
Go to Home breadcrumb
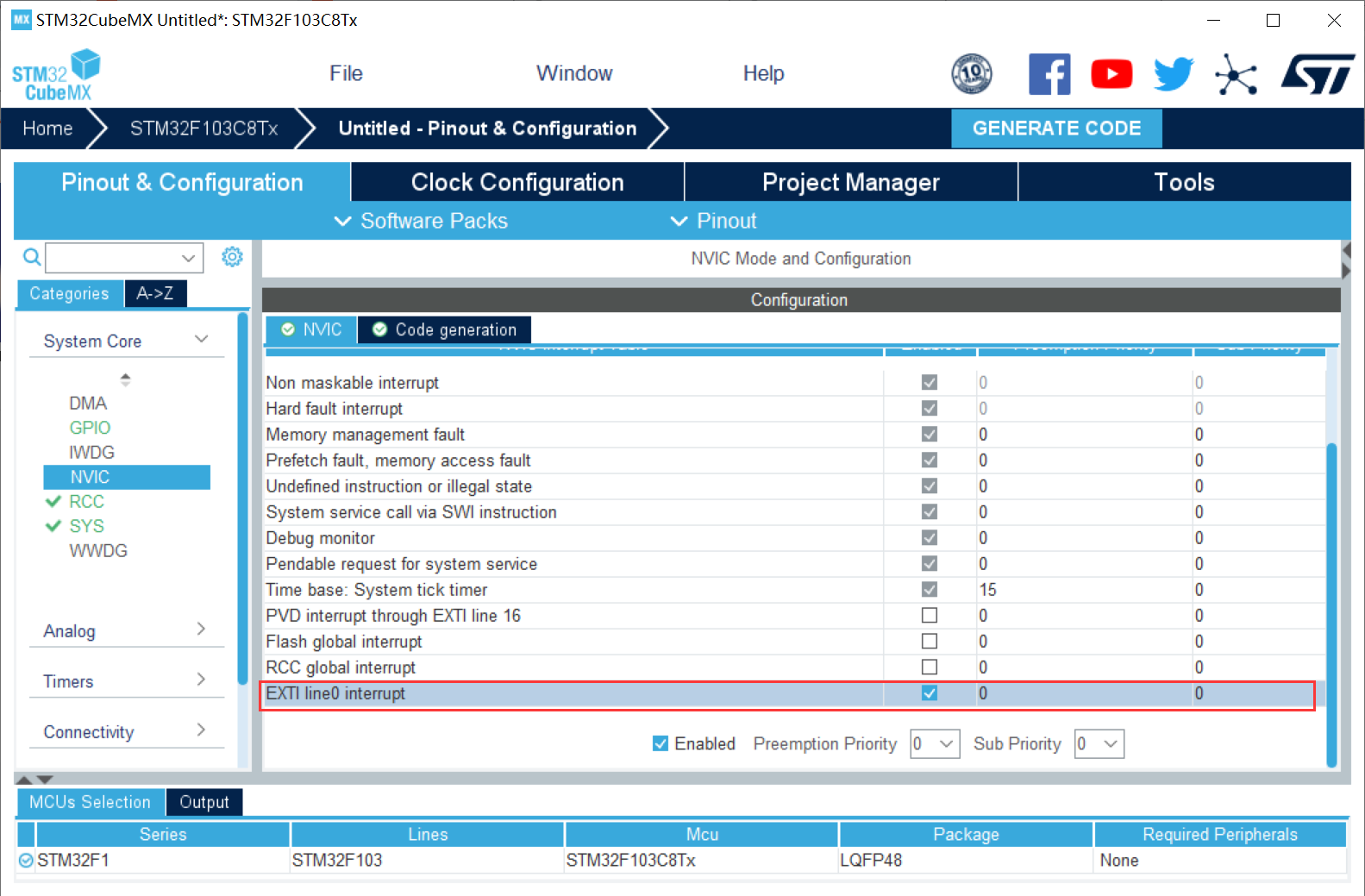click(48, 128)
